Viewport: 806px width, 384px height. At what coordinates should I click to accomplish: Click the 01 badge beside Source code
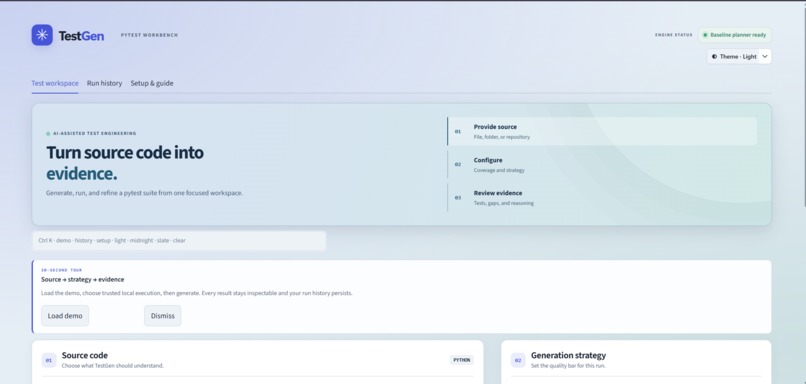(x=49, y=360)
